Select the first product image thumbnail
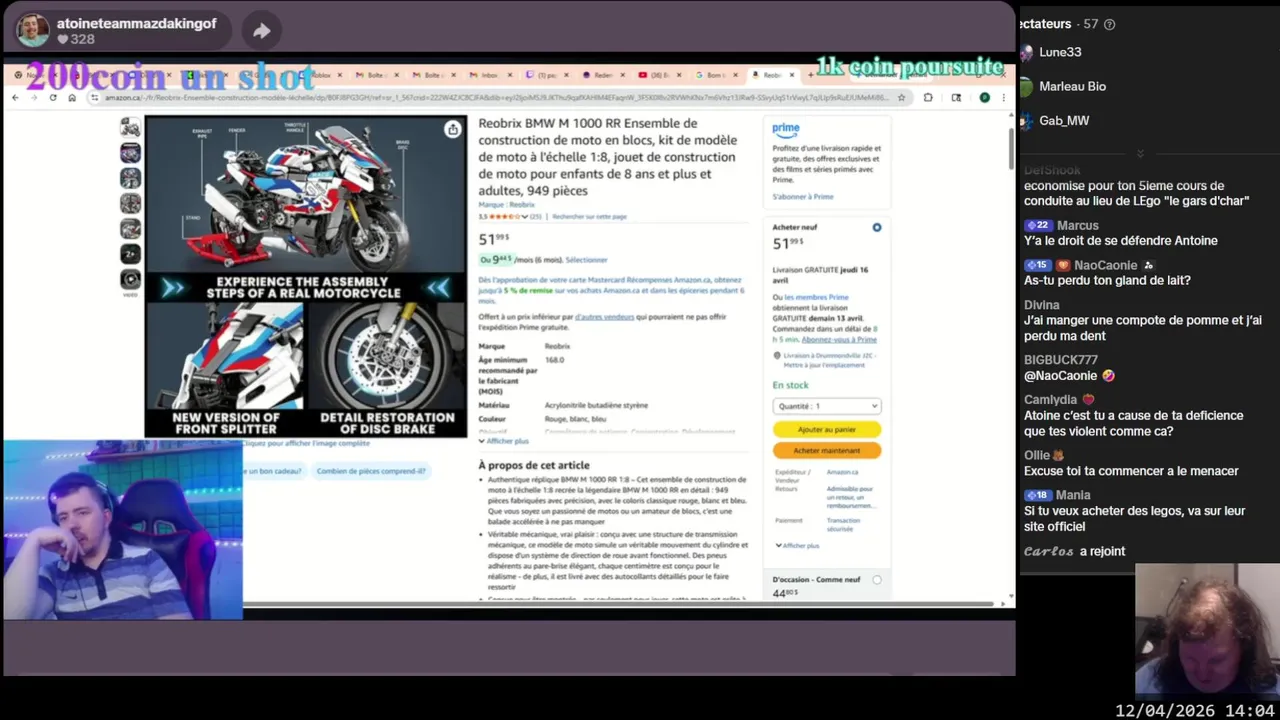This screenshot has height=720, width=1280. (130, 127)
